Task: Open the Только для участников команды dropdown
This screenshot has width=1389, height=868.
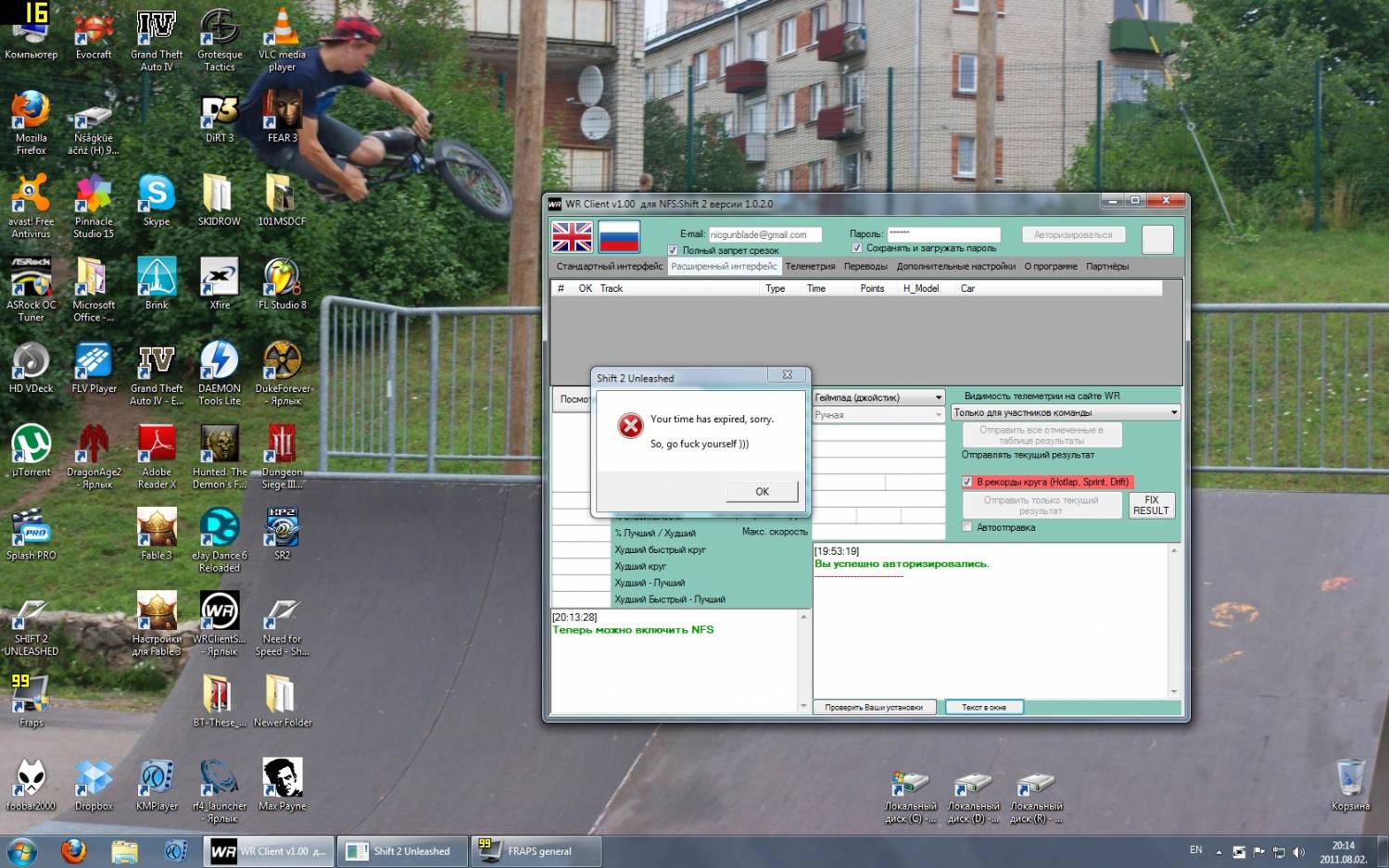Action: coord(1173,413)
